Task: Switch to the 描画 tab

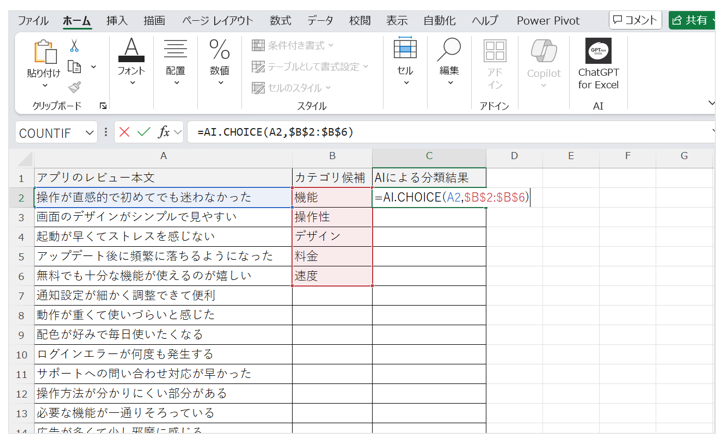Action: (154, 21)
